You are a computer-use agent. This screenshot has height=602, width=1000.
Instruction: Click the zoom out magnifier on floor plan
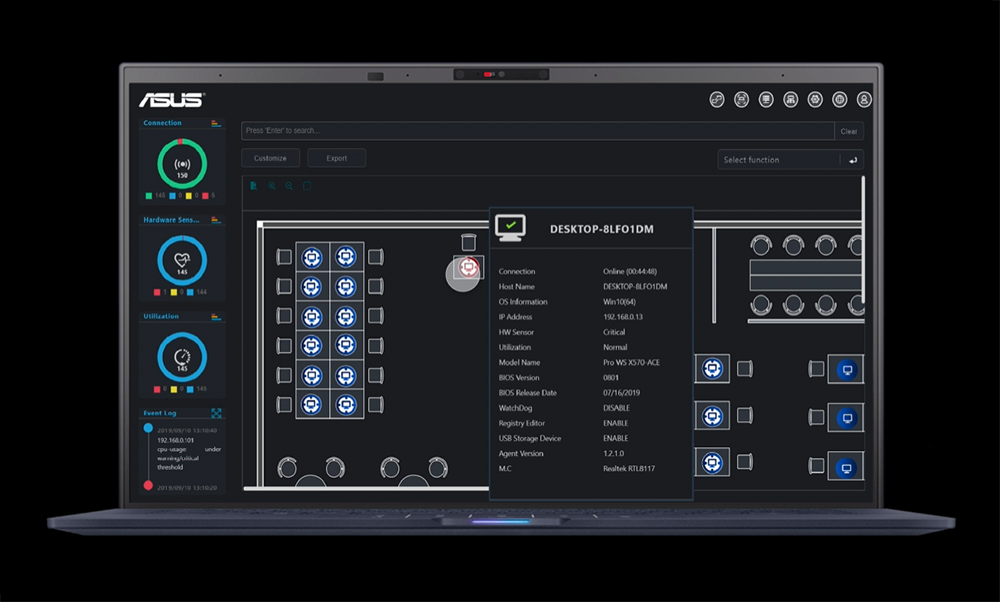pyautogui.click(x=289, y=186)
